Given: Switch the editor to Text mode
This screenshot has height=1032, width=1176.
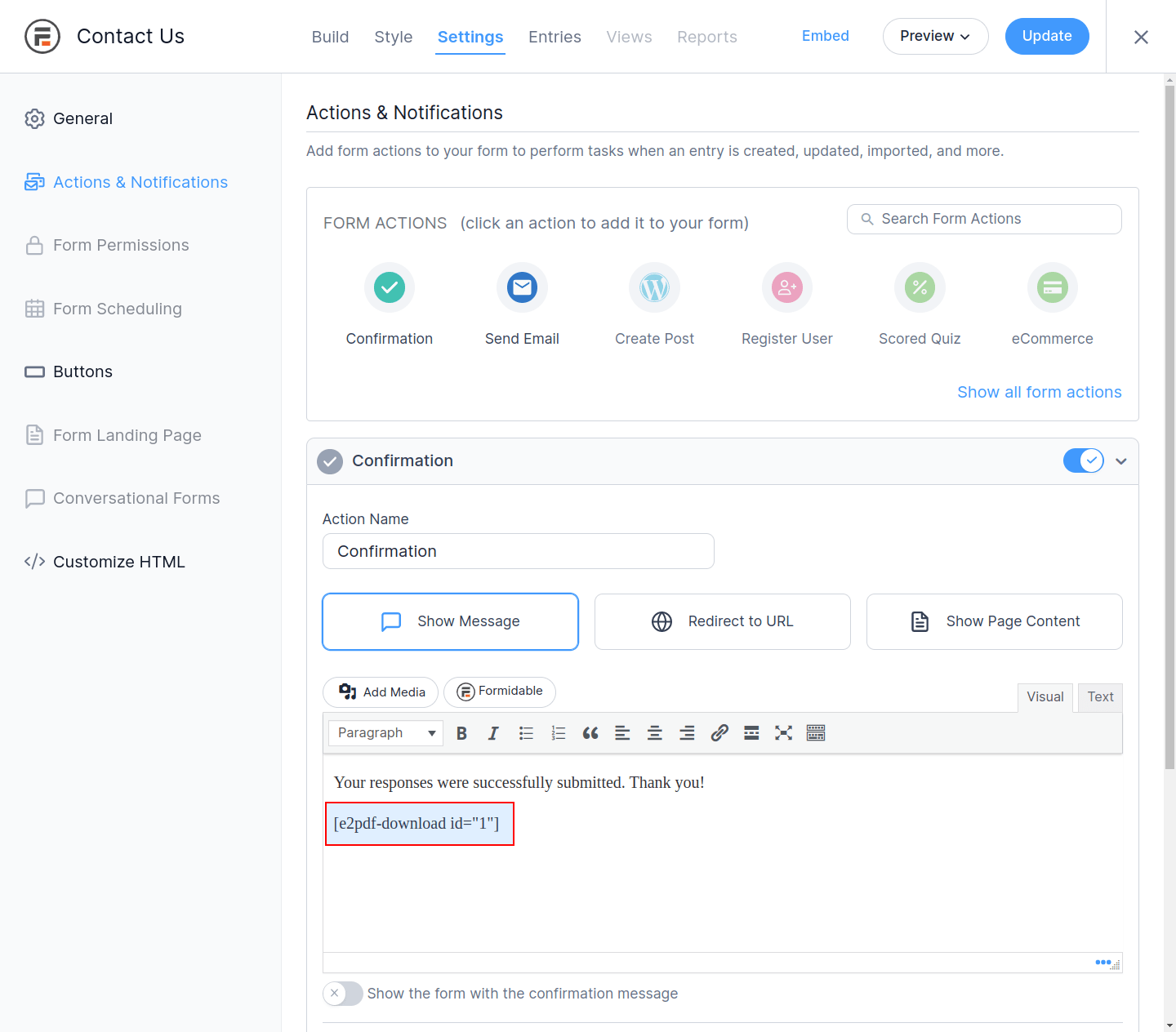Looking at the screenshot, I should (x=1100, y=697).
